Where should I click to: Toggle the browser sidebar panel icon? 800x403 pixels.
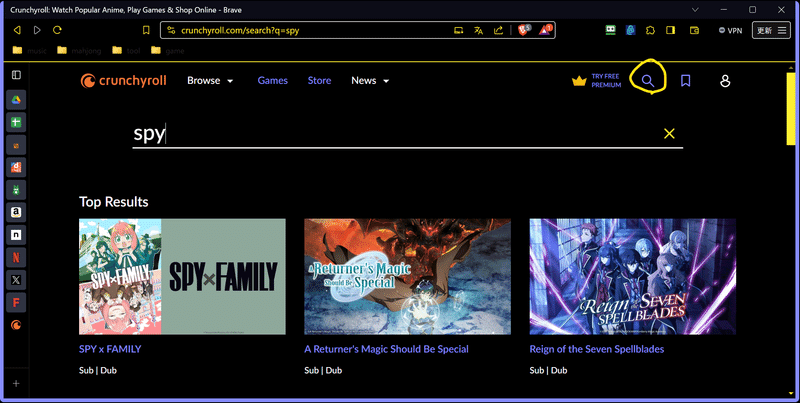(x=670, y=30)
